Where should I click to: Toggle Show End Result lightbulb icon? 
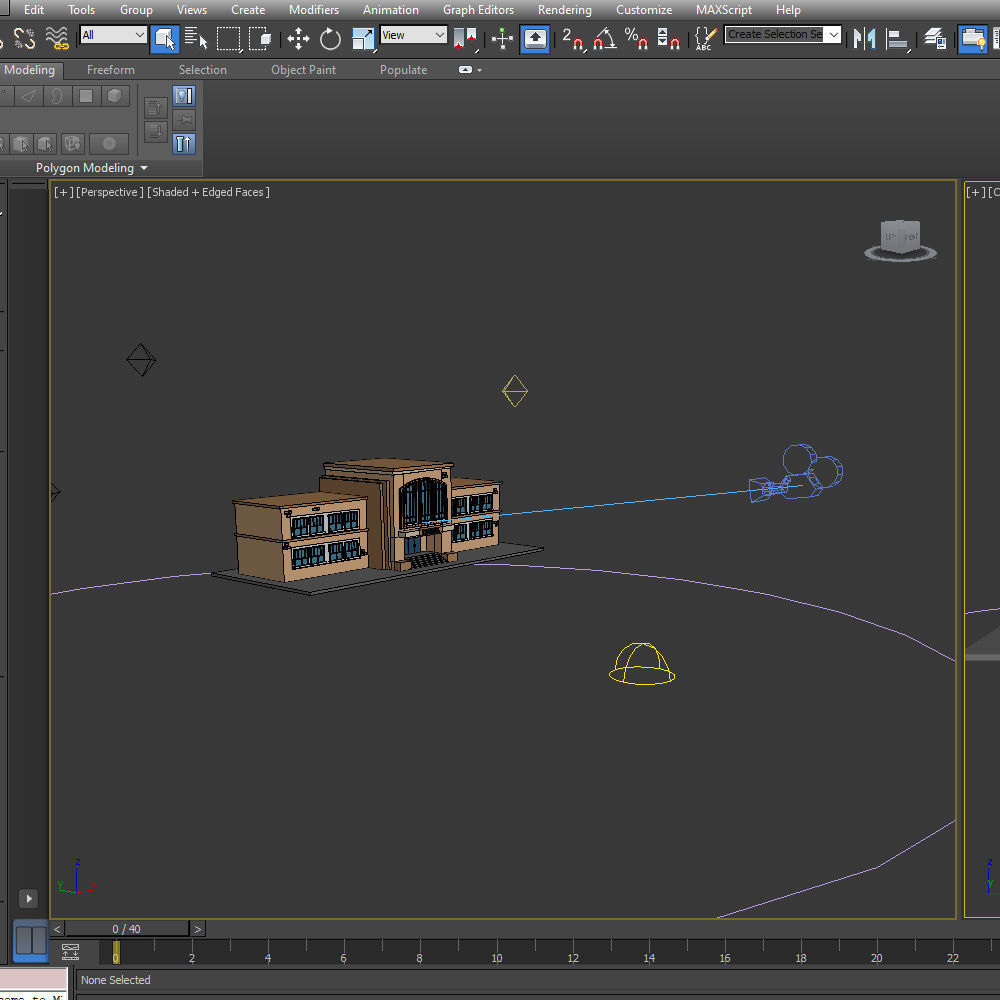[184, 96]
